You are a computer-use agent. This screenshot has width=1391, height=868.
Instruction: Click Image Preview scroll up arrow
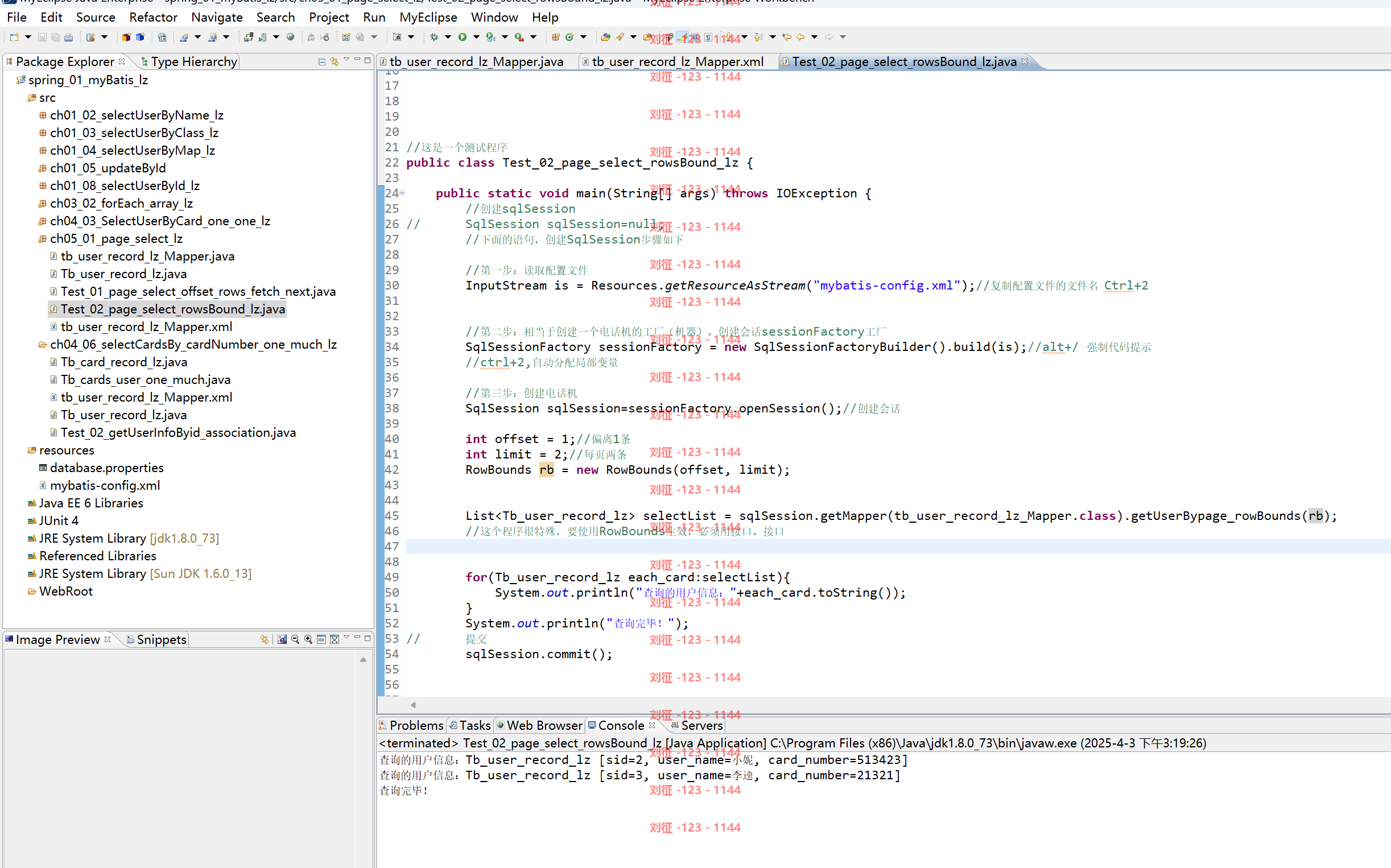tap(363, 660)
